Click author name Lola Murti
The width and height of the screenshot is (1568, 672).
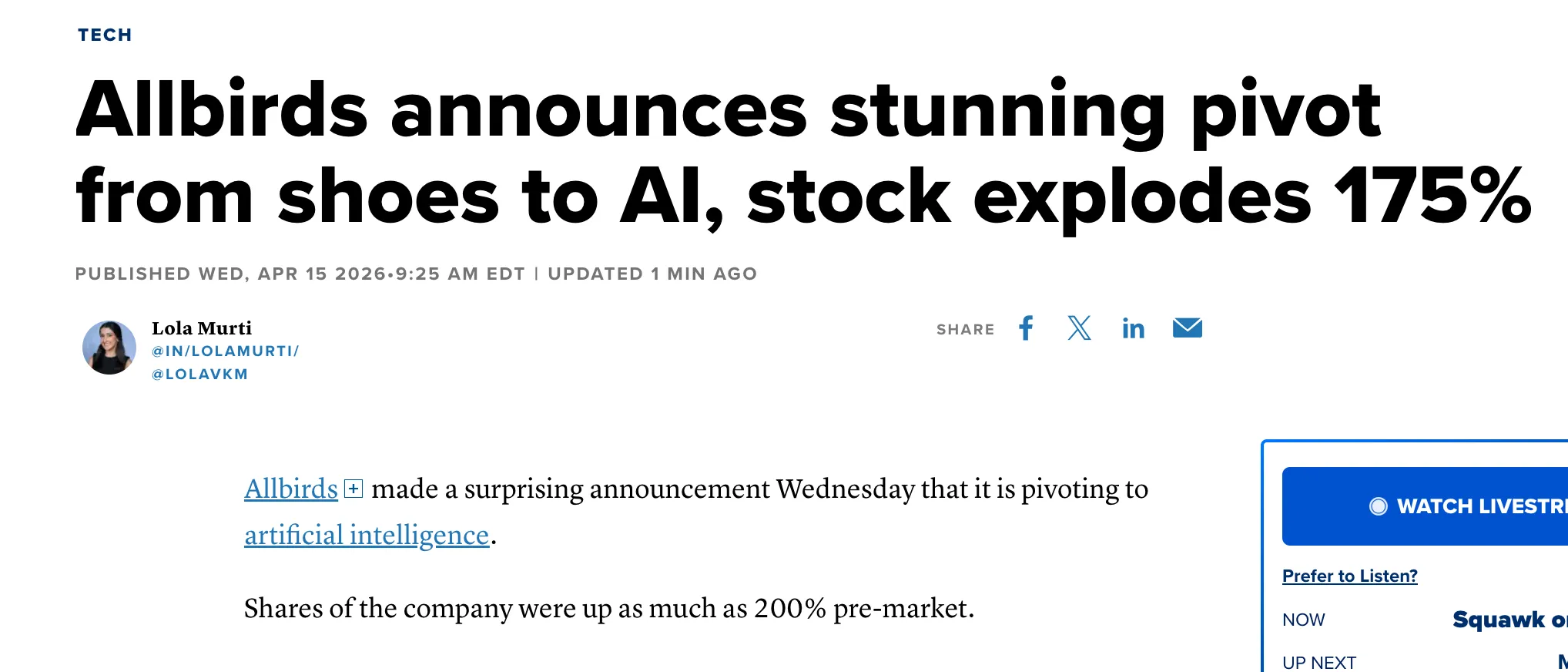pos(202,328)
